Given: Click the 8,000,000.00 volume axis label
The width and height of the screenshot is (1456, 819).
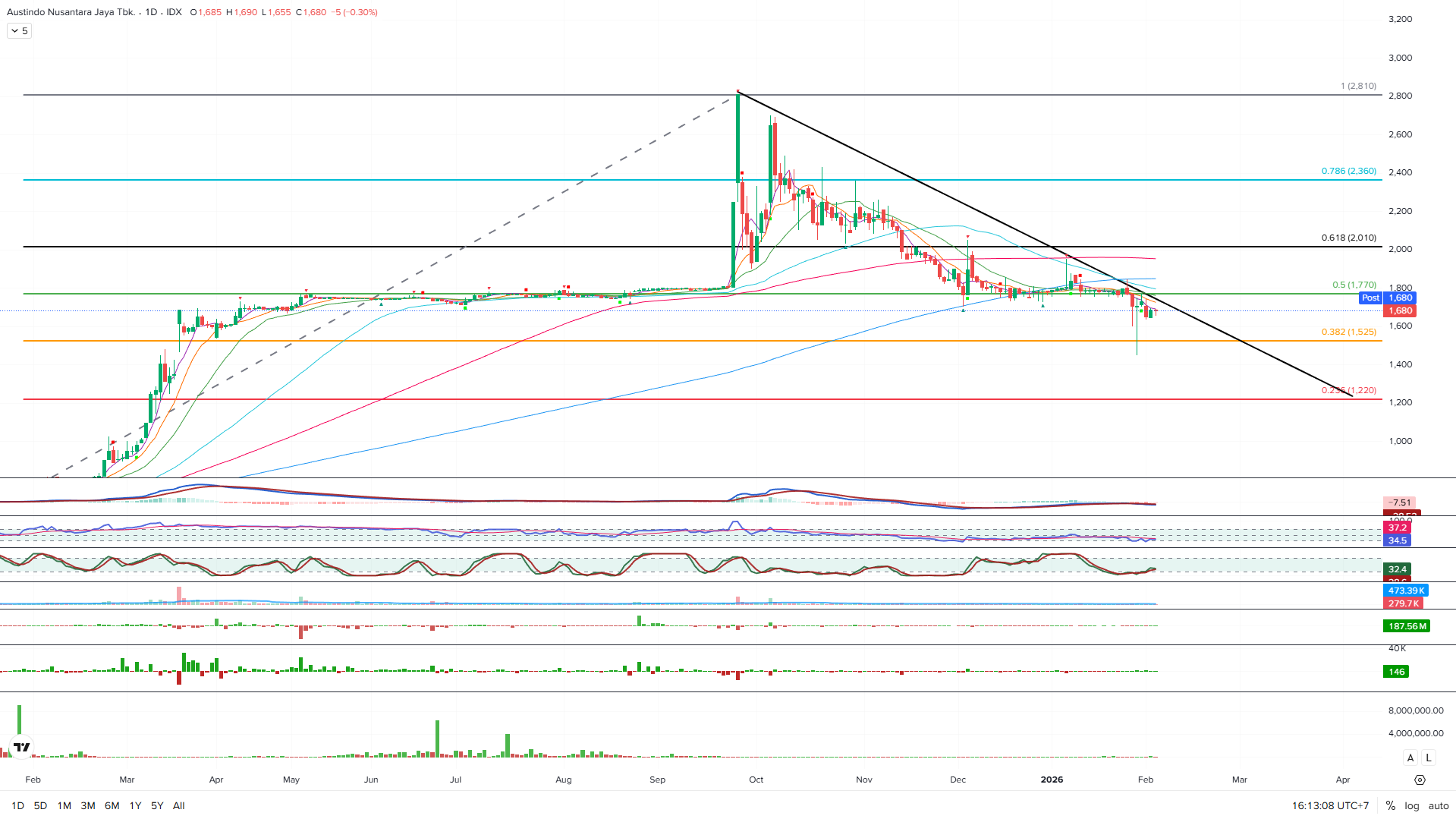Looking at the screenshot, I should pos(1416,710).
